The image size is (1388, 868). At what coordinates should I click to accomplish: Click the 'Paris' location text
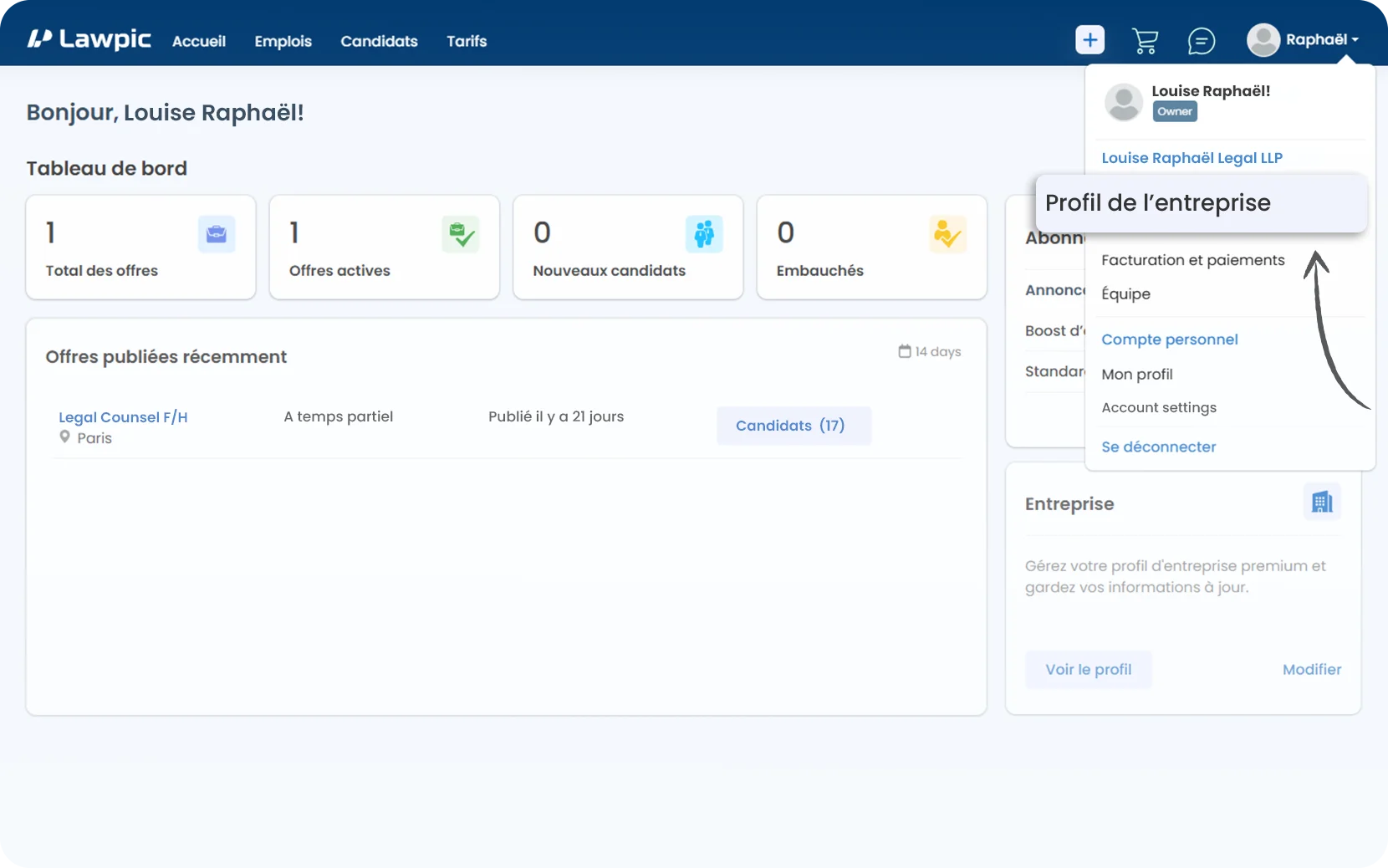[x=94, y=438]
